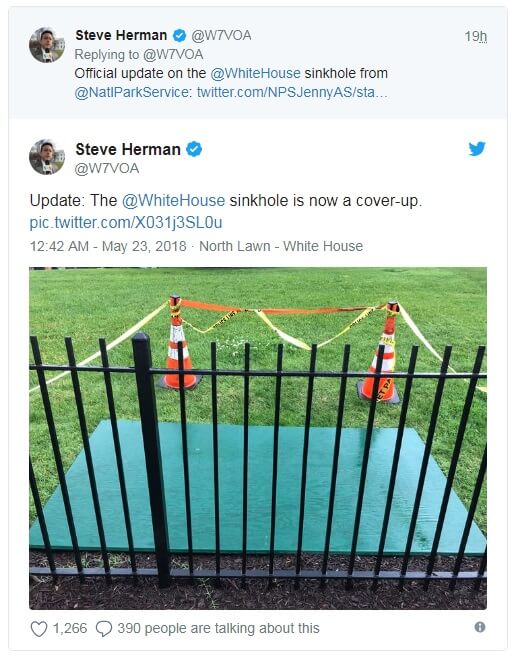
Task: Open the @WhiteHouse mention in main tweet
Action: click(173, 200)
